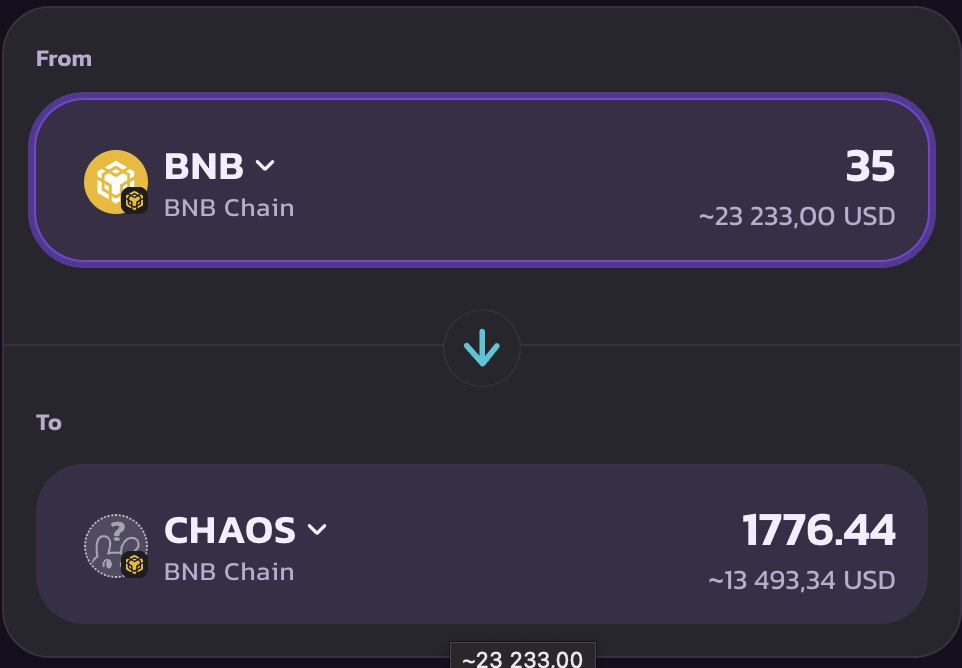This screenshot has height=668, width=962.
Task: Click the ~23 233,00 tooltip at bottom
Action: [x=523, y=656]
